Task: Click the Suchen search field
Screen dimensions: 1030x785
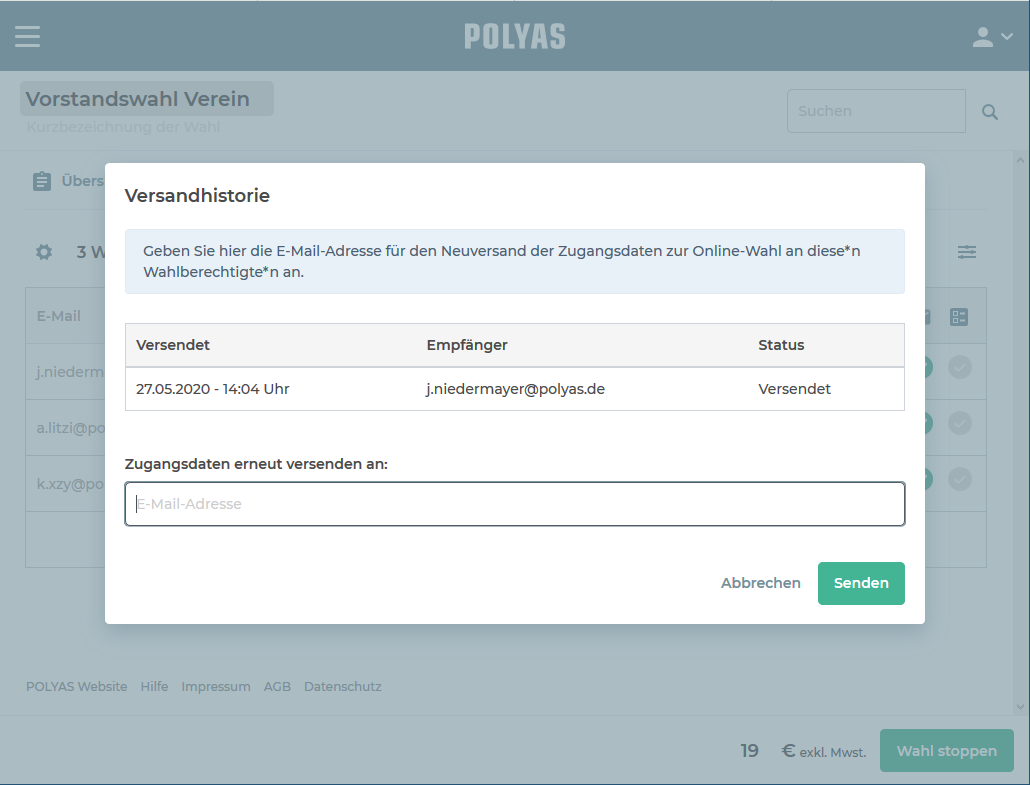Action: click(x=876, y=111)
